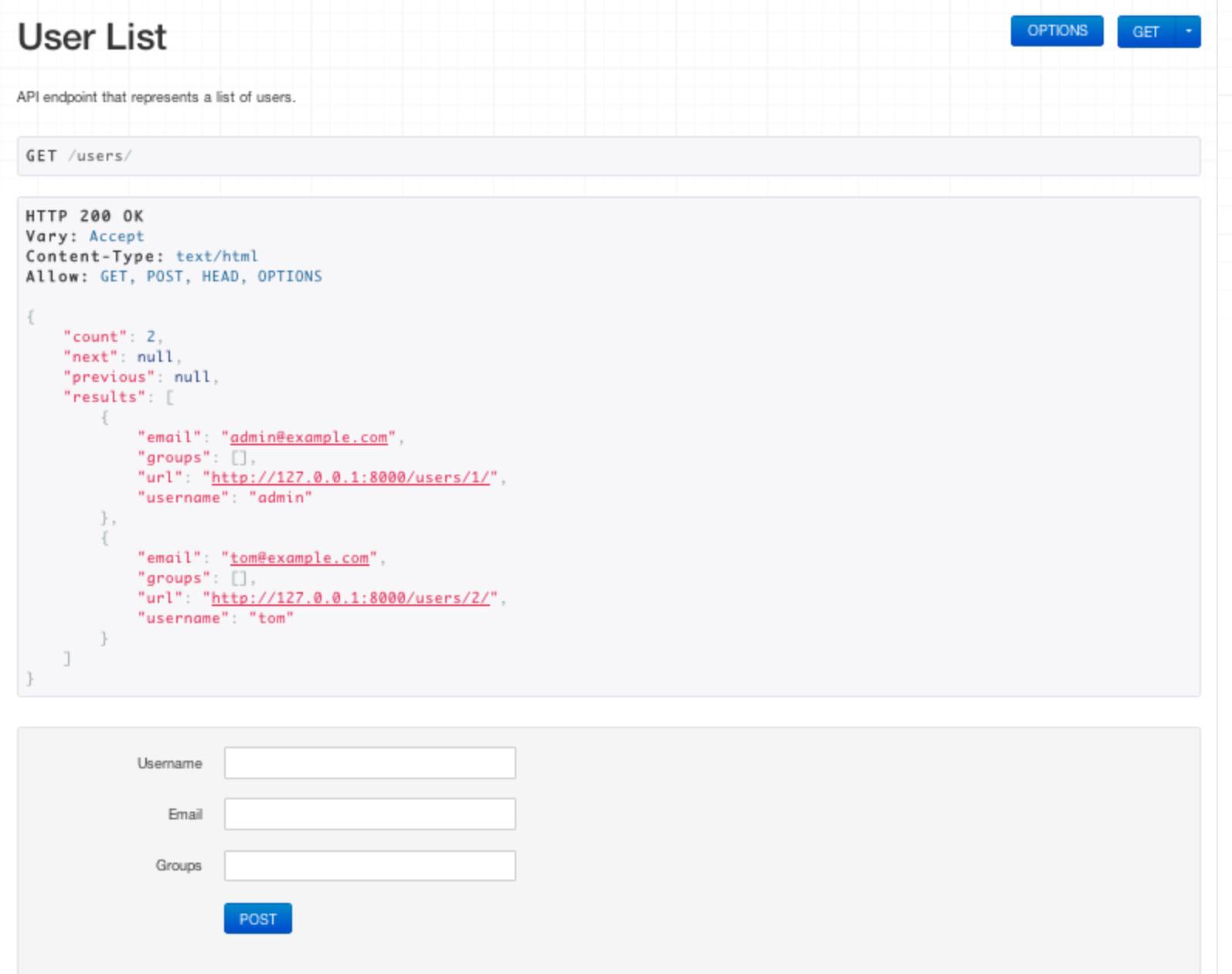The image size is (1232, 974).
Task: Click the Email field label
Action: (x=185, y=814)
